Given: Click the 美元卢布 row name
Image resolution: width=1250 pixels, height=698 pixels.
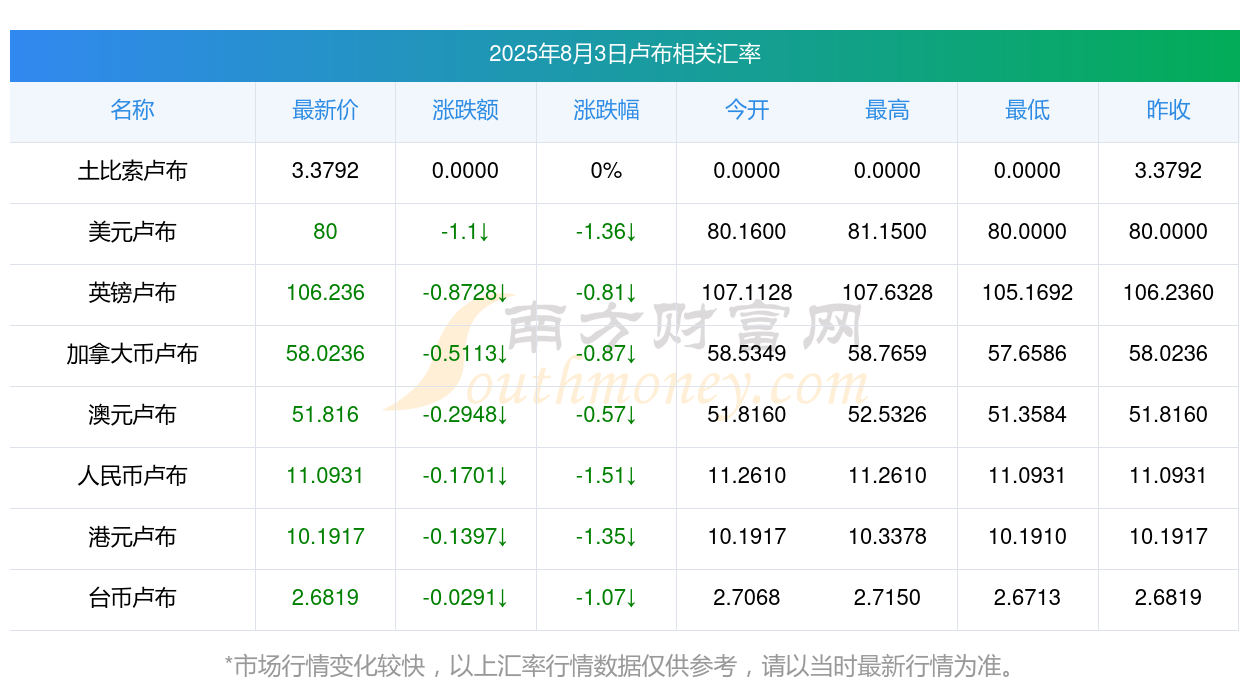Looking at the screenshot, I should (x=132, y=232).
